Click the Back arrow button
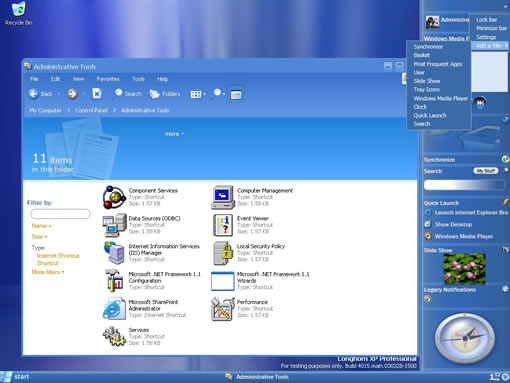The width and height of the screenshot is (510, 383). (x=41, y=94)
